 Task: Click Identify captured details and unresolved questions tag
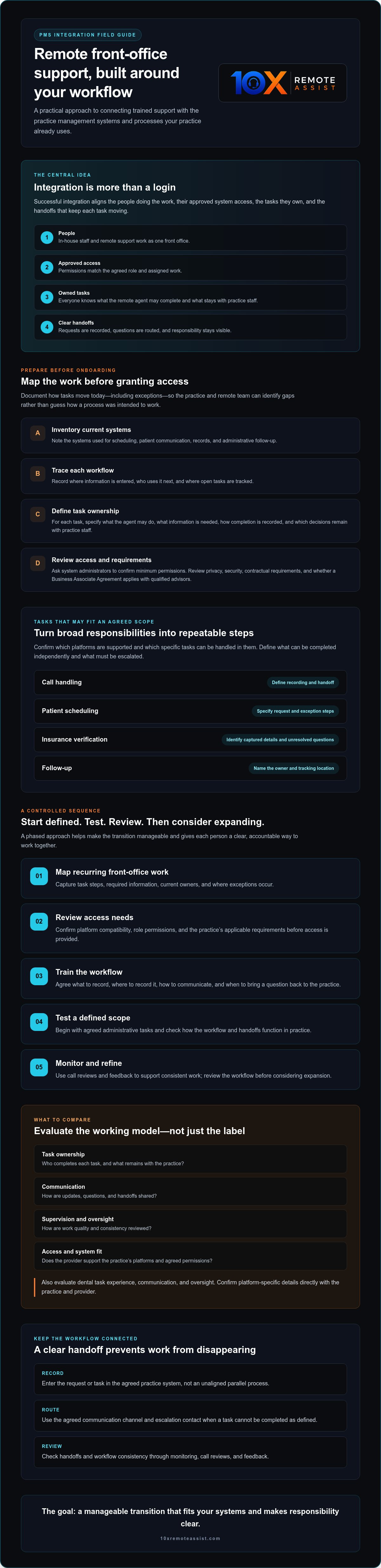pyautogui.click(x=280, y=740)
